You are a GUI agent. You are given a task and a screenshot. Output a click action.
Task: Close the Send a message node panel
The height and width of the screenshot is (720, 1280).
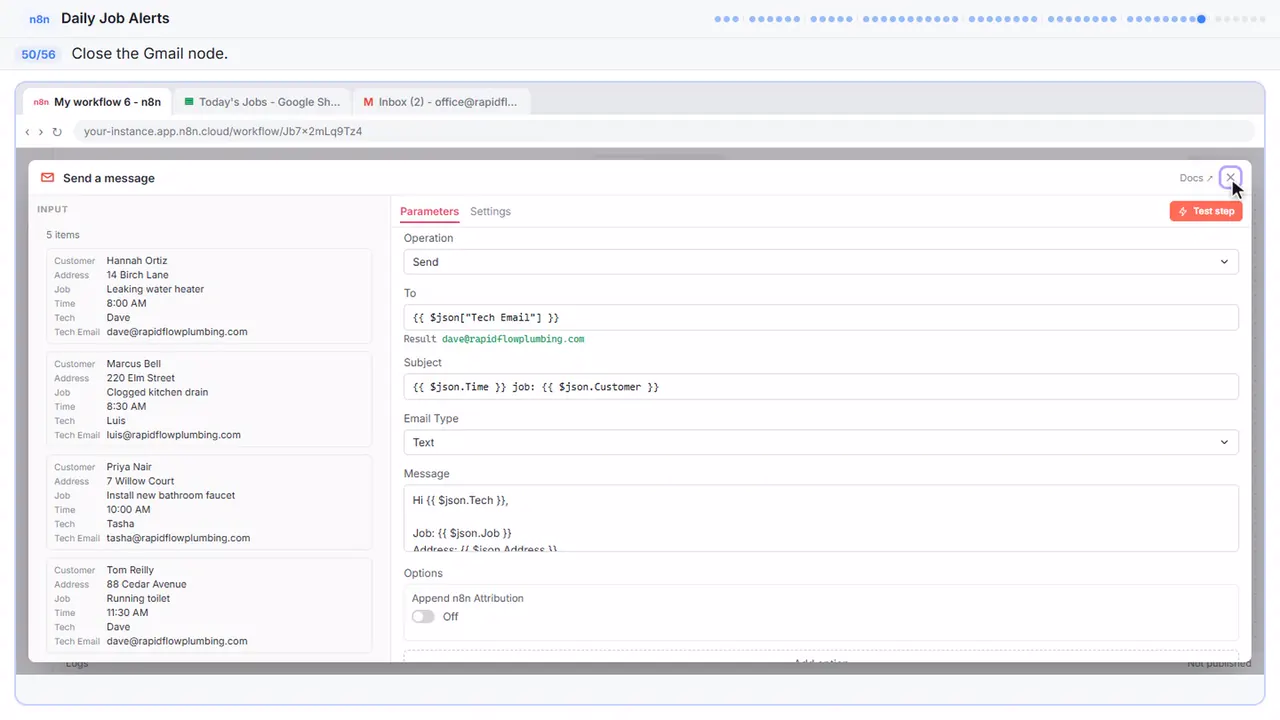point(1230,177)
